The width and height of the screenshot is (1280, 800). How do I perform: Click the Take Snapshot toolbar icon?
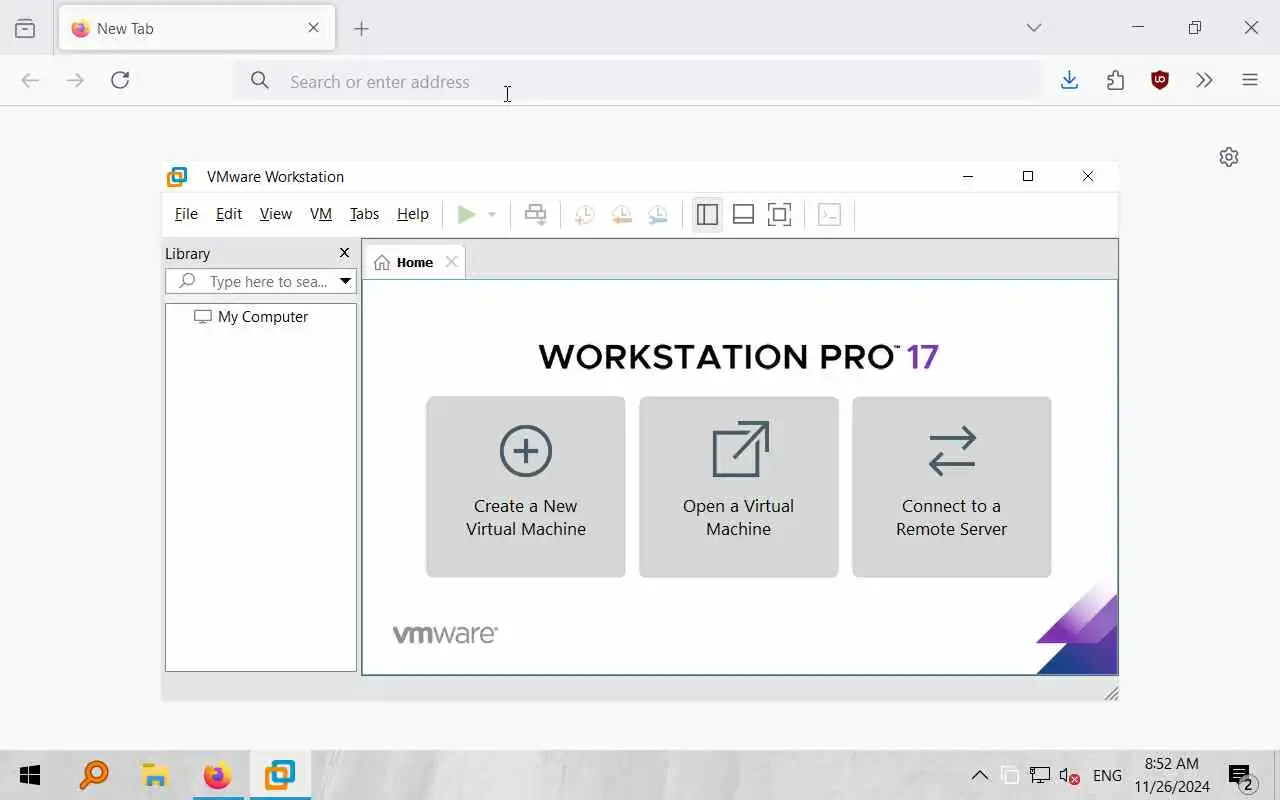coord(585,214)
